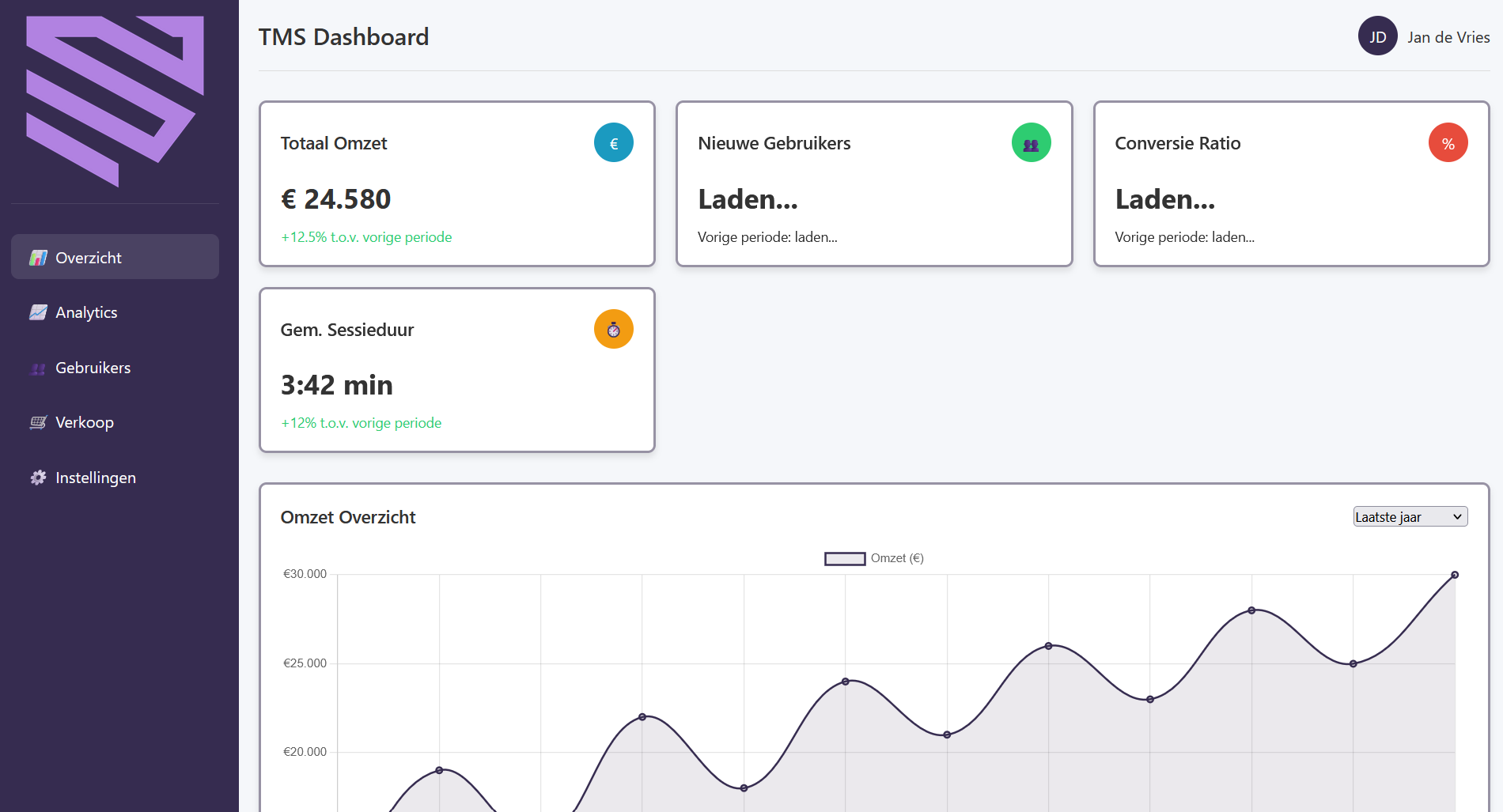Viewport: 1503px width, 812px height.
Task: Click the Omzet Overzicht chart title
Action: point(348,517)
